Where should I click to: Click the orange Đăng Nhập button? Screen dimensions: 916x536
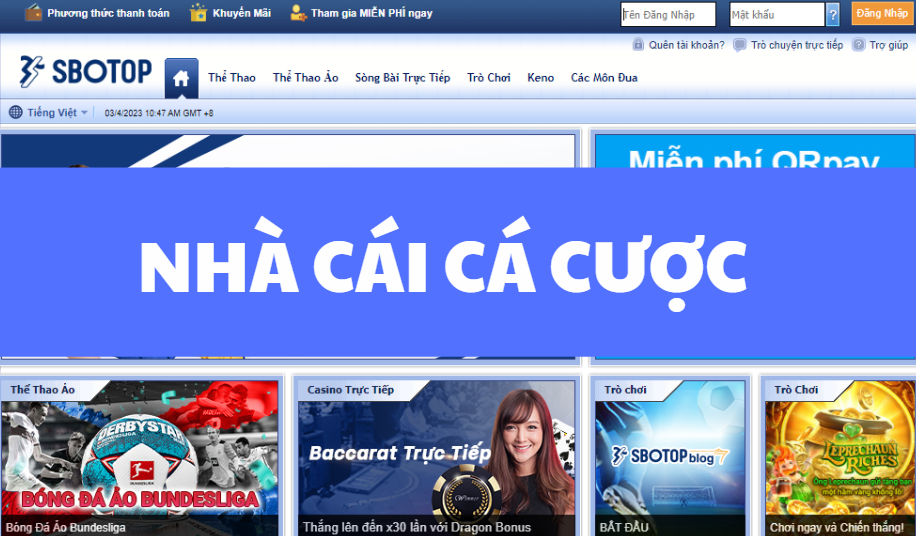coord(882,13)
